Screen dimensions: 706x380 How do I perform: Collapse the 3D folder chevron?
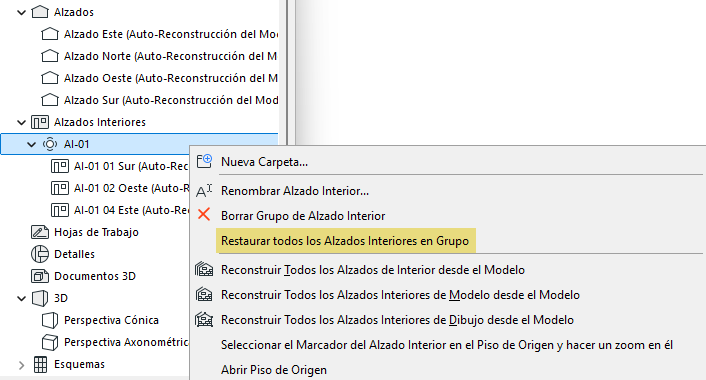point(21,298)
